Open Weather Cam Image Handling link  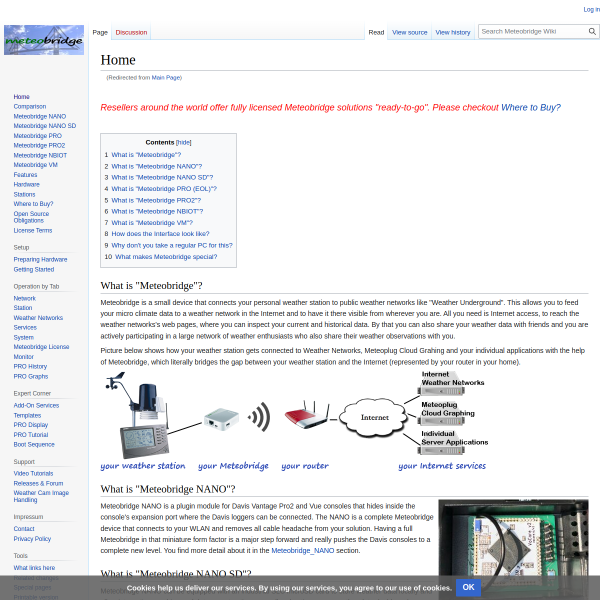click(x=41, y=497)
